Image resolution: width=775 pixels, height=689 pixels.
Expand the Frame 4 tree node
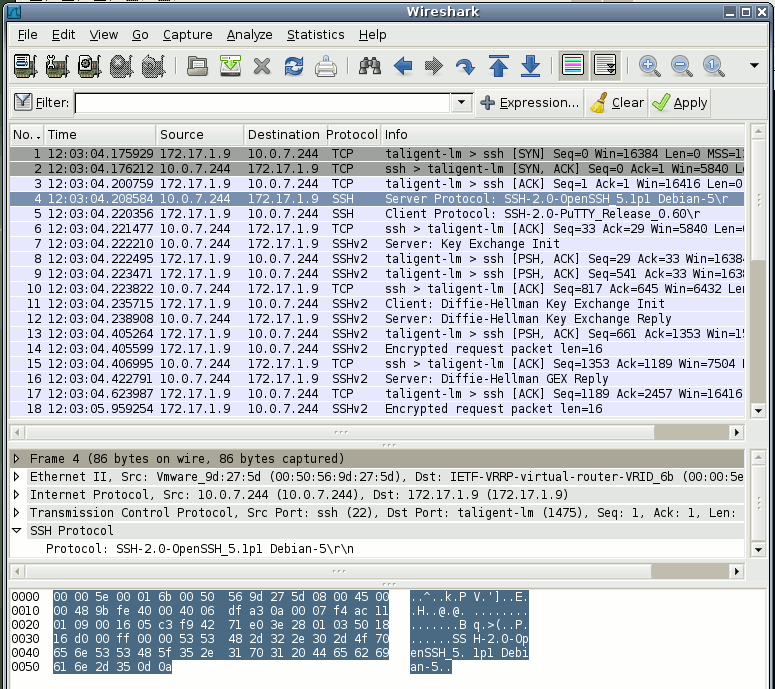click(16, 459)
